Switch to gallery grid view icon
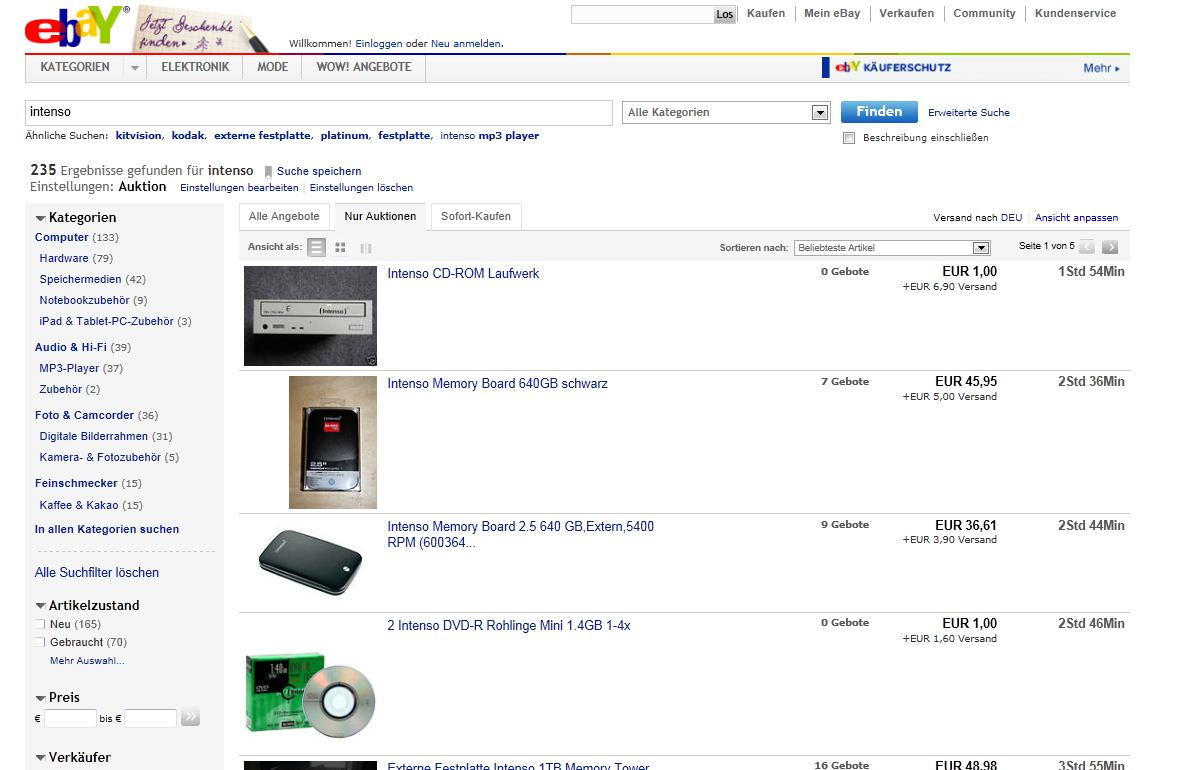Viewport: 1198px width, 770px height. point(341,248)
